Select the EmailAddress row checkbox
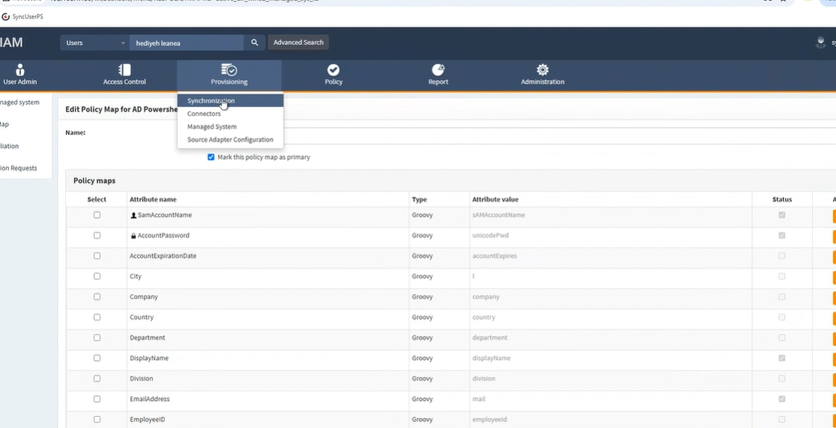The height and width of the screenshot is (428, 836). (97, 399)
